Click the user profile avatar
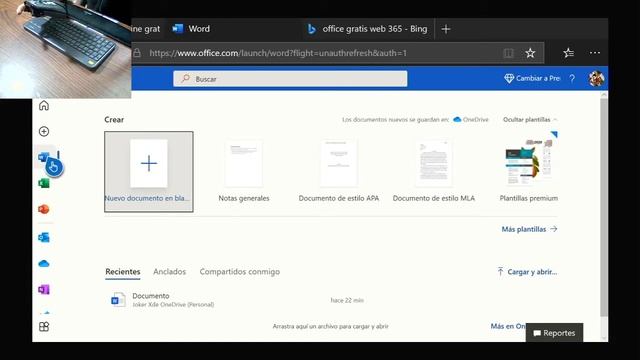The image size is (640, 360). (x=596, y=78)
